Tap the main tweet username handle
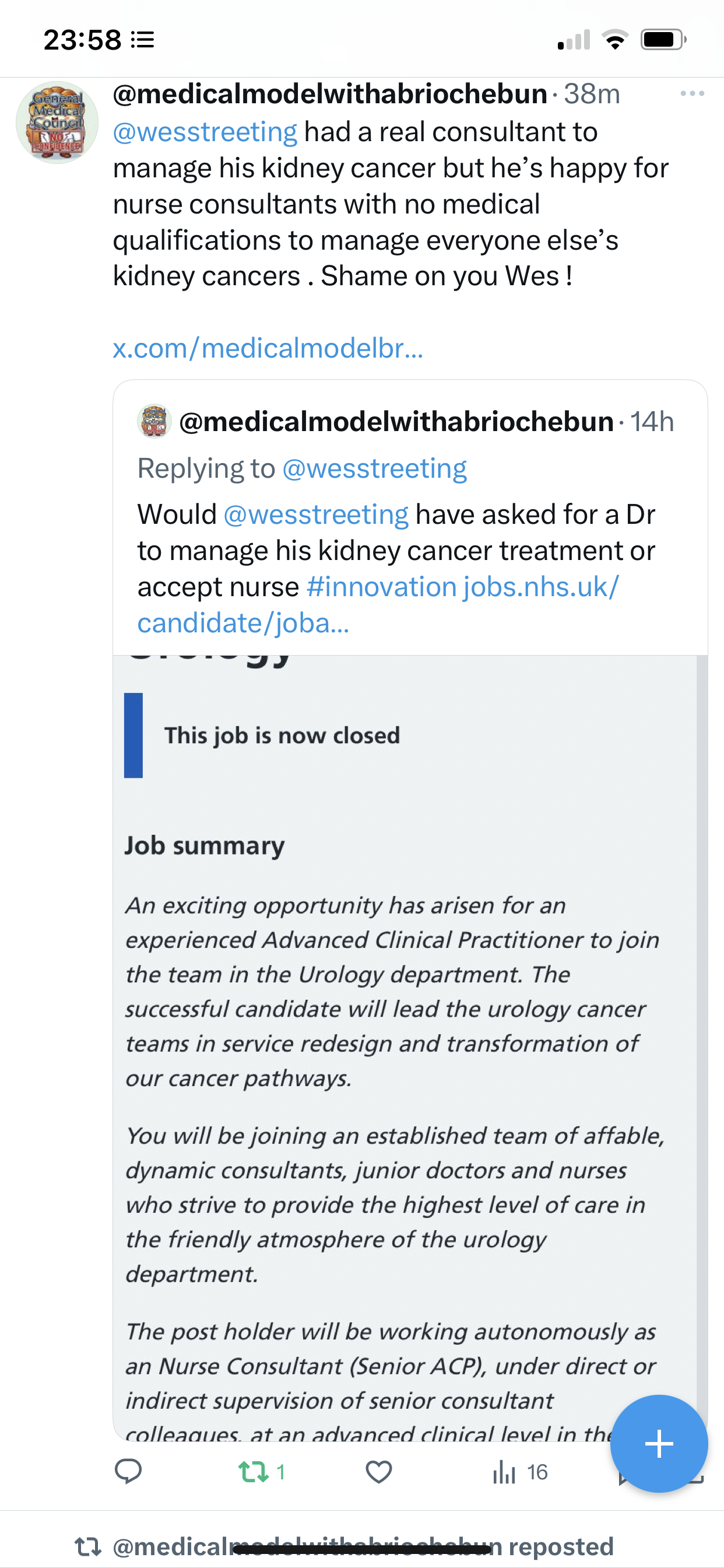 tap(330, 94)
